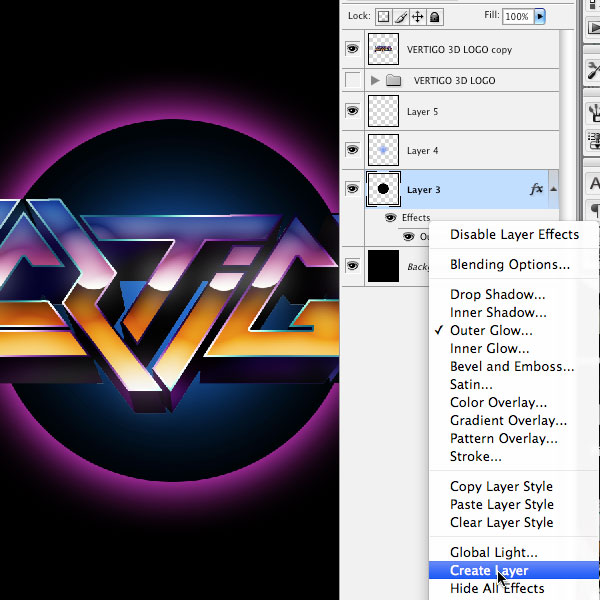Hide the VERTIGO 3D LOGO copy layer
Screen dimensions: 600x600
(x=352, y=48)
